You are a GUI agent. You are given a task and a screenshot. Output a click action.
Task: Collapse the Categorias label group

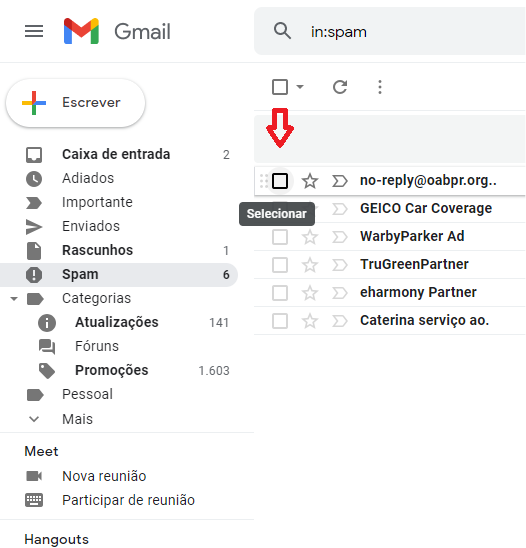point(14,298)
